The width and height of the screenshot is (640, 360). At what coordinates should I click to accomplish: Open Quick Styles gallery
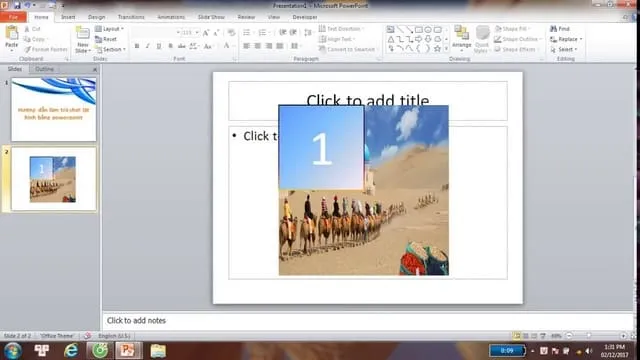coord(482,39)
